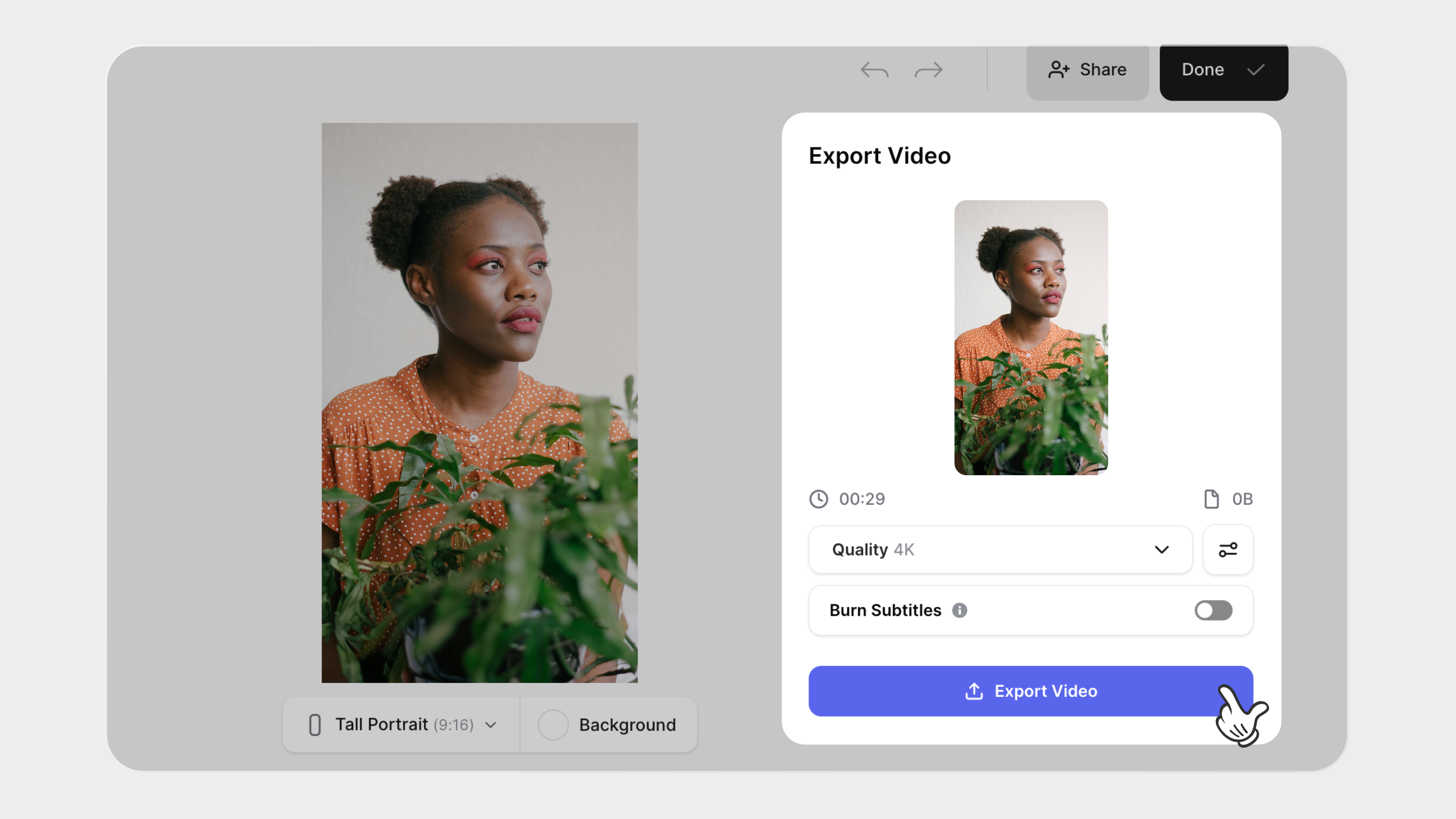Redo the last edit
The image size is (1456, 819).
click(x=929, y=70)
